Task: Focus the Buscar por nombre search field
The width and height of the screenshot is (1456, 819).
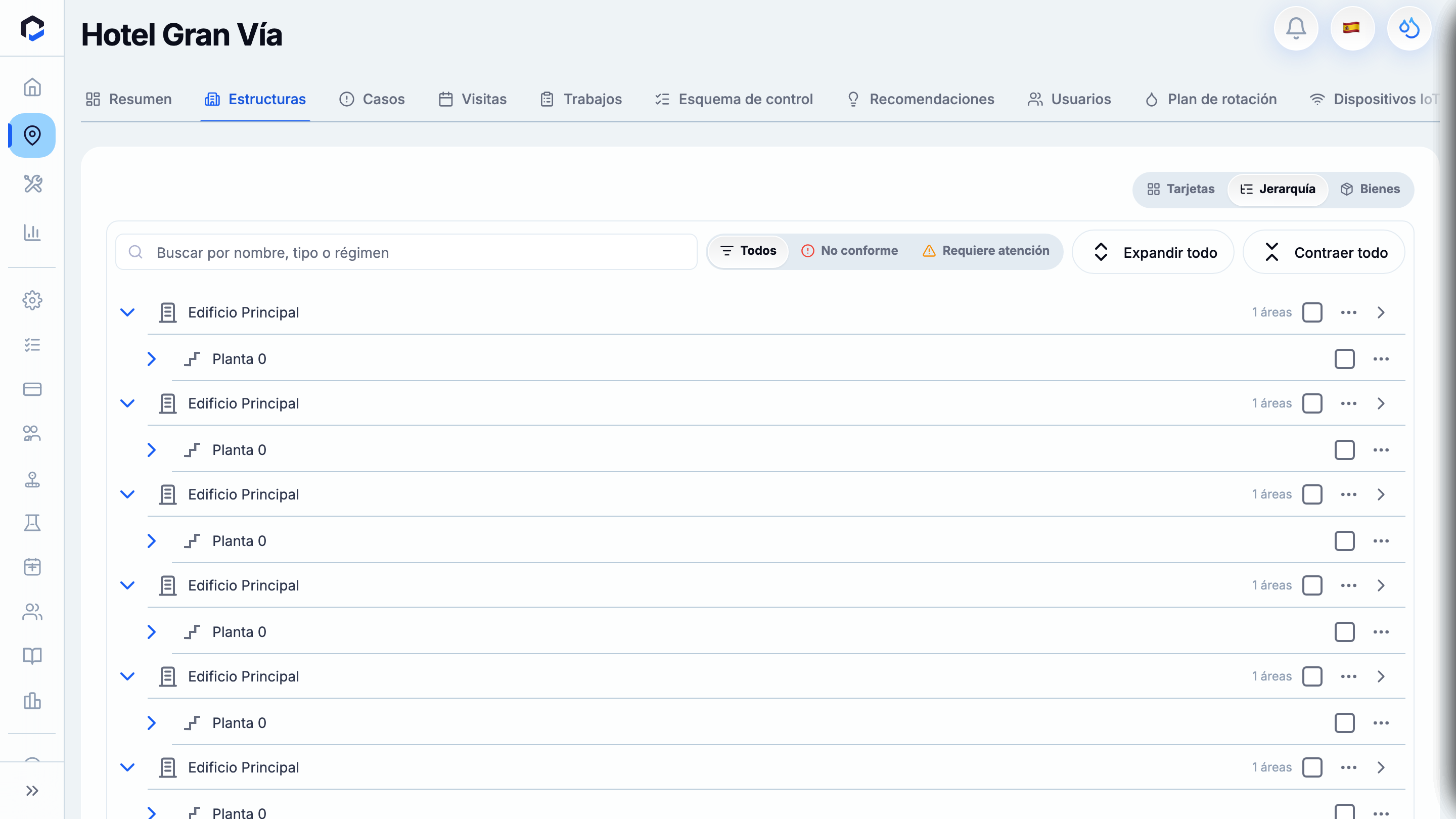Action: click(x=406, y=252)
